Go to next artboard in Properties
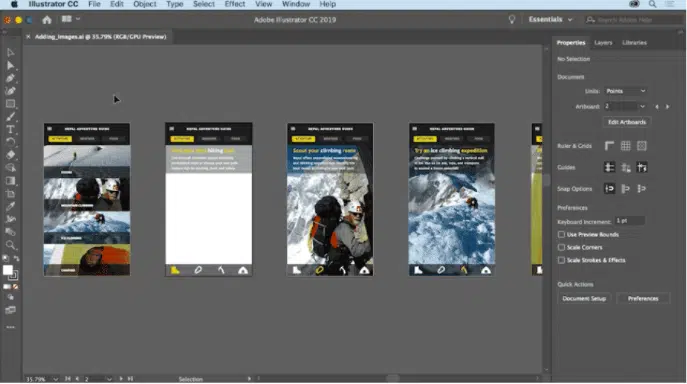687x384 pixels. 668,107
